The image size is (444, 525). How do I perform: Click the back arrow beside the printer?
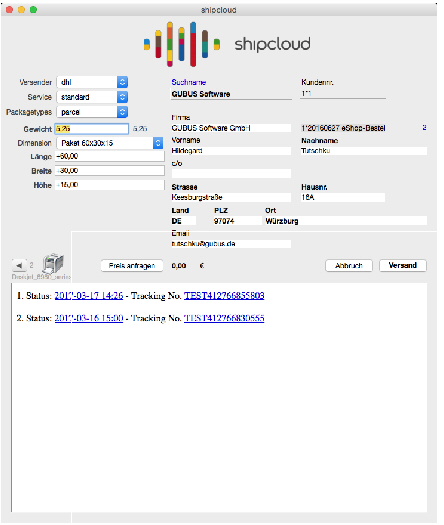coord(19,266)
